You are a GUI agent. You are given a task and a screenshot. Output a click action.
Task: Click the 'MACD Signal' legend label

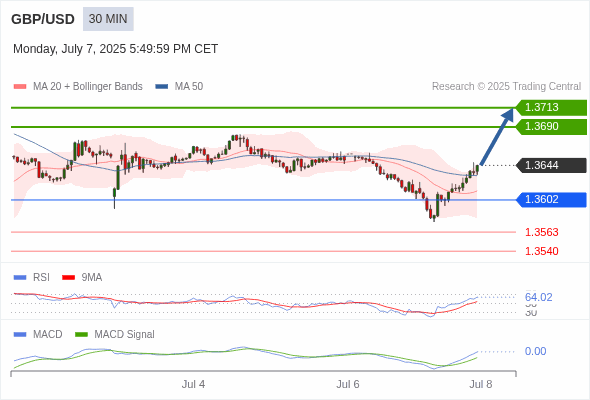125,335
